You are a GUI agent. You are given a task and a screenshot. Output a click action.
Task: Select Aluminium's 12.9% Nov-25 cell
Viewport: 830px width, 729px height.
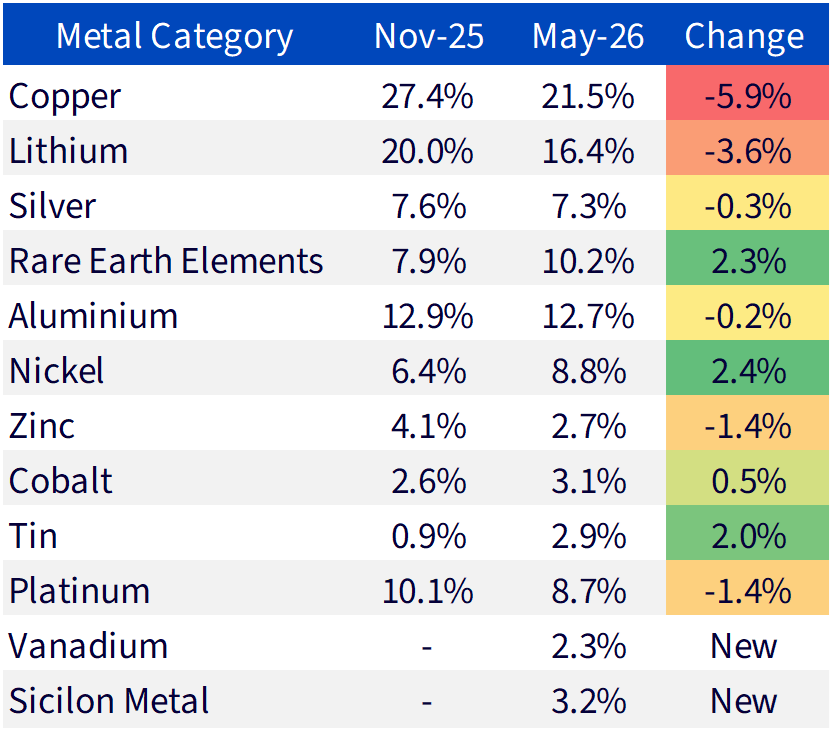tap(427, 317)
